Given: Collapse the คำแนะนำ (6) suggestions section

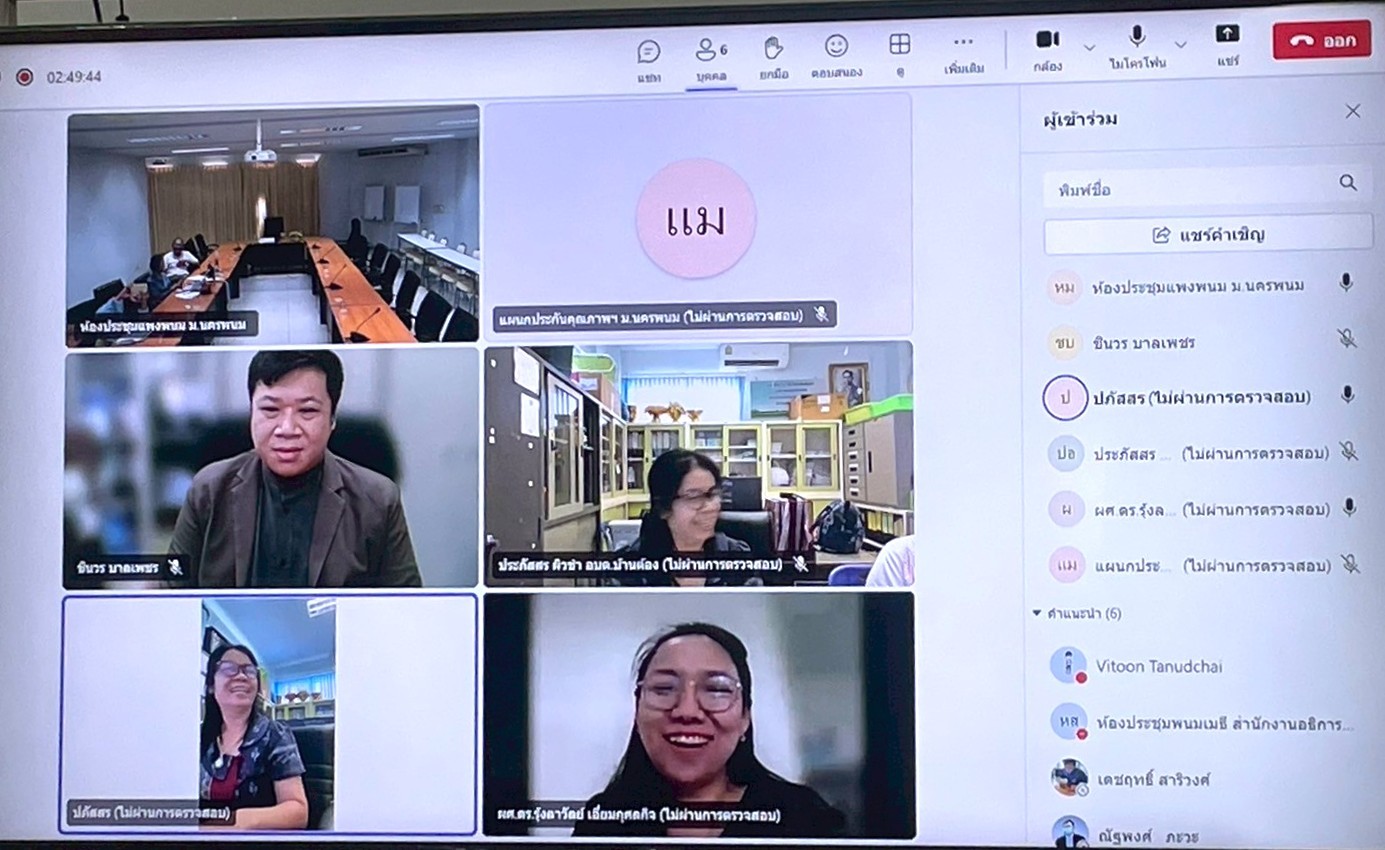Looking at the screenshot, I should tap(1037, 613).
